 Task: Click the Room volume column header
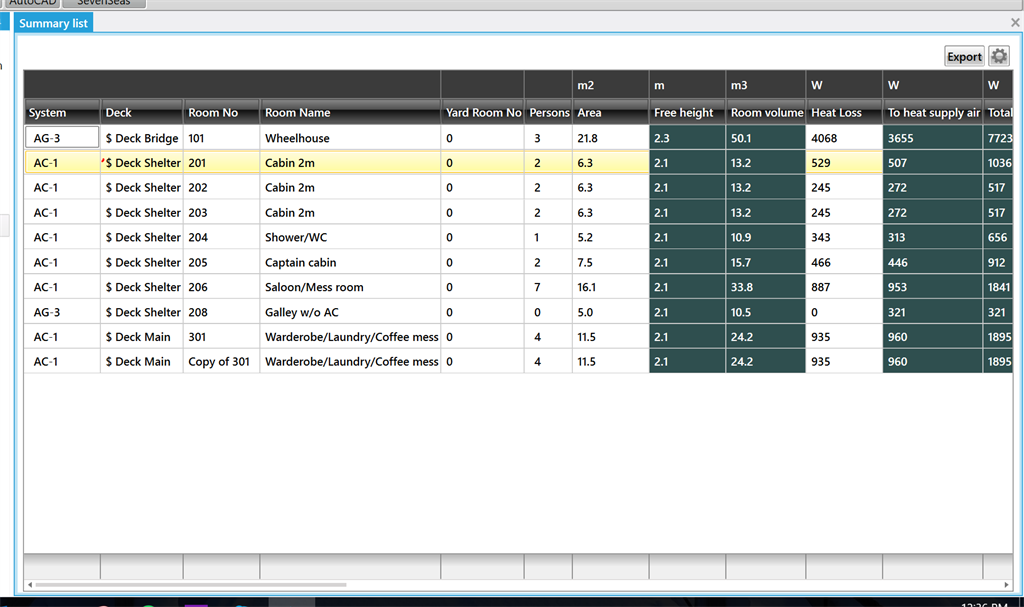(x=765, y=112)
